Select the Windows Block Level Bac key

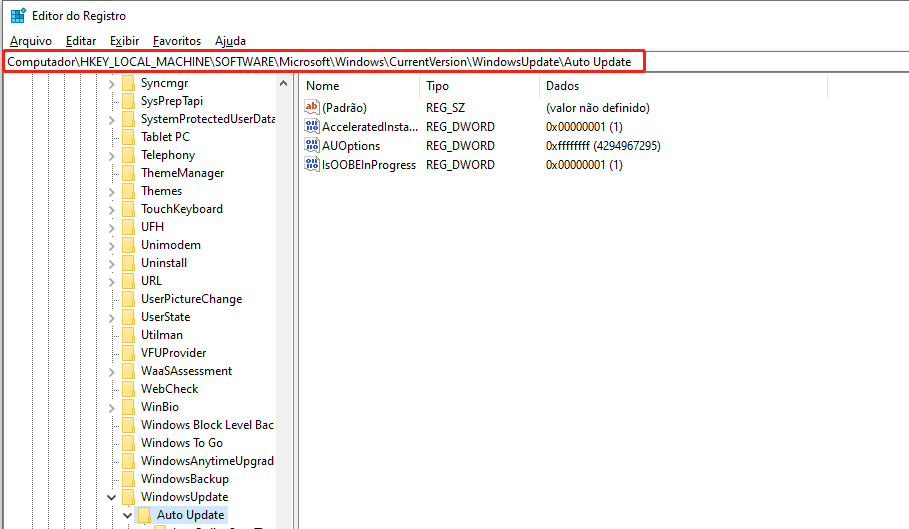pyautogui.click(x=207, y=425)
